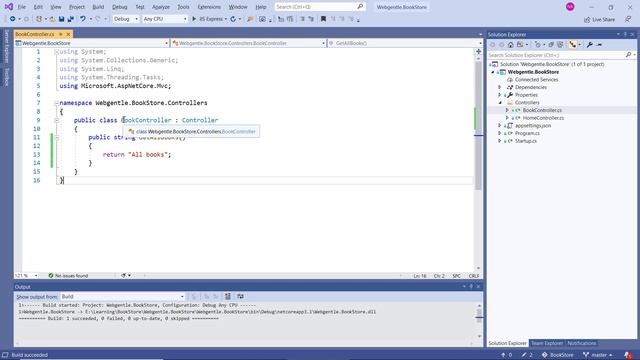Open the editor zoom percentage dropdown
The width and height of the screenshot is (640, 360).
point(27,276)
